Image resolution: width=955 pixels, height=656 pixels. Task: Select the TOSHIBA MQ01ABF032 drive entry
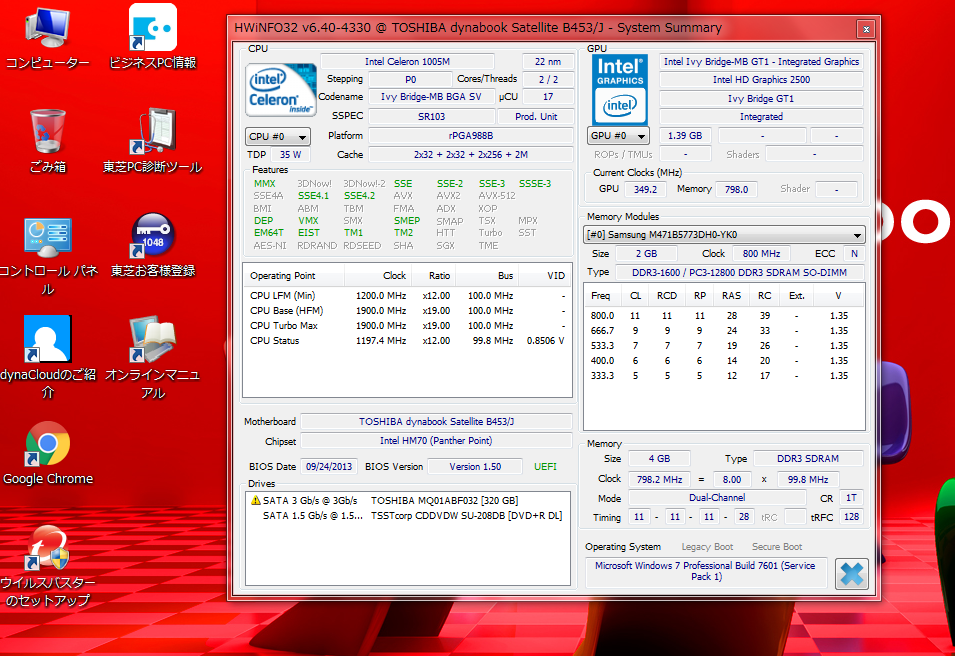[x=407, y=501]
